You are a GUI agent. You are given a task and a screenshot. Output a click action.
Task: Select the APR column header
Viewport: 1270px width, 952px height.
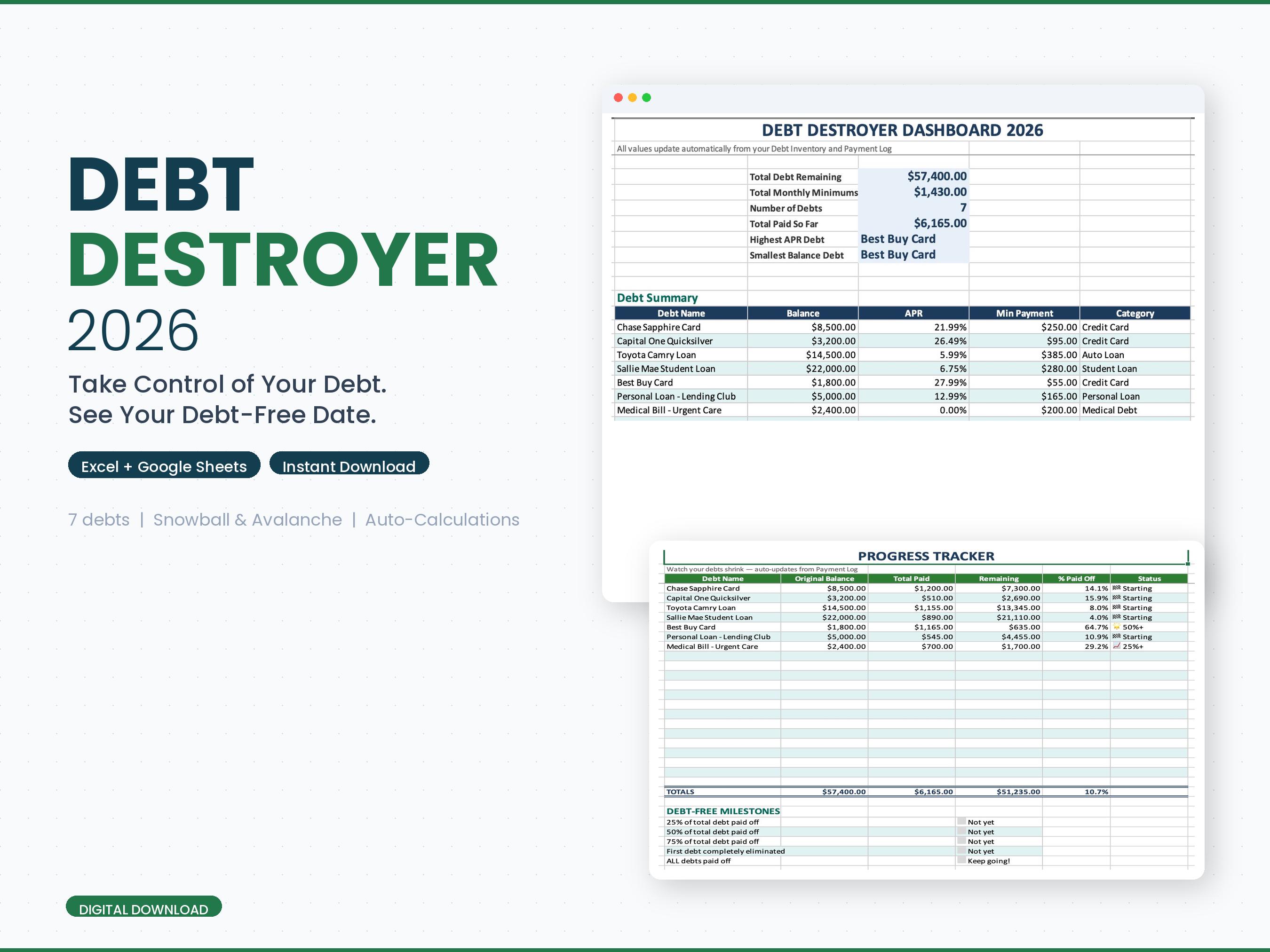(x=913, y=313)
